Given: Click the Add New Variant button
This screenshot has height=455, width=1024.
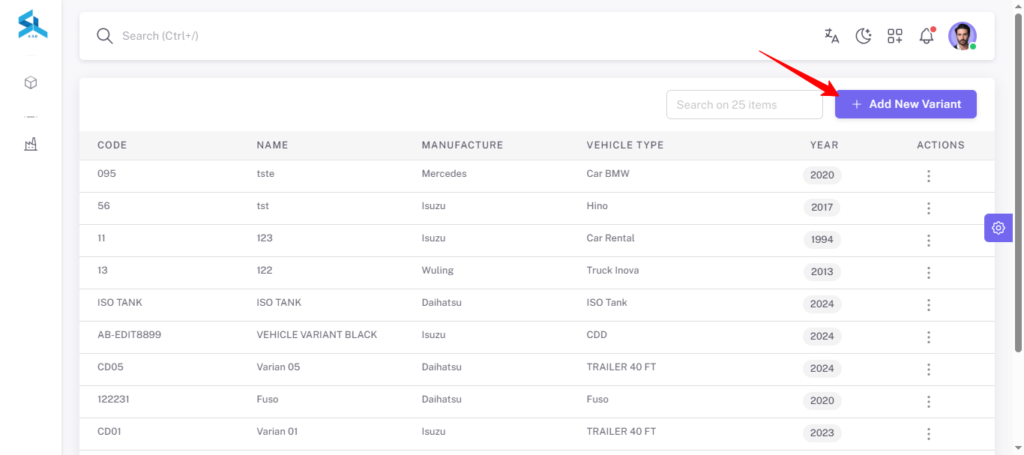Looking at the screenshot, I should pos(905,104).
